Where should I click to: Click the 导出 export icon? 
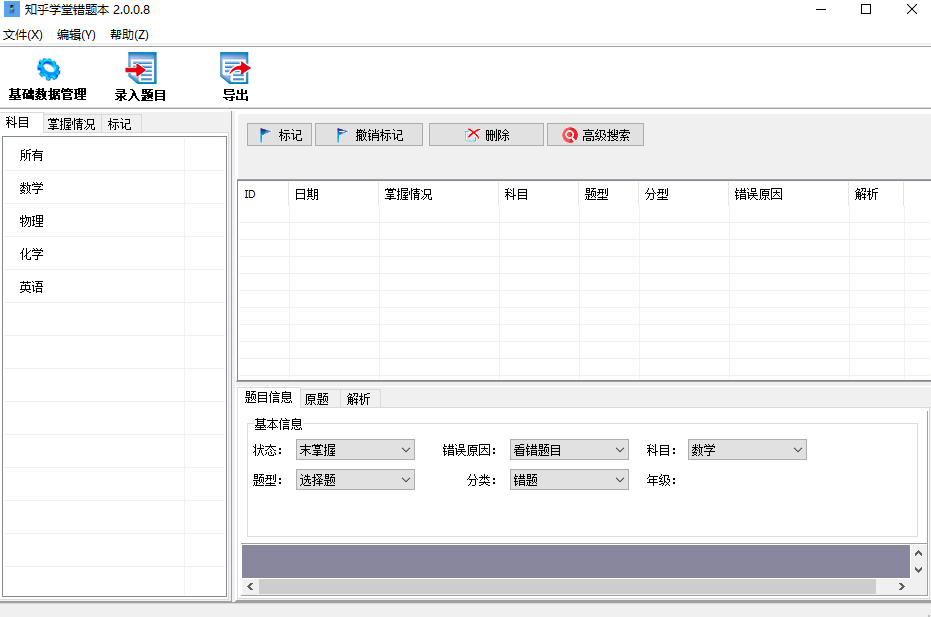(x=235, y=70)
